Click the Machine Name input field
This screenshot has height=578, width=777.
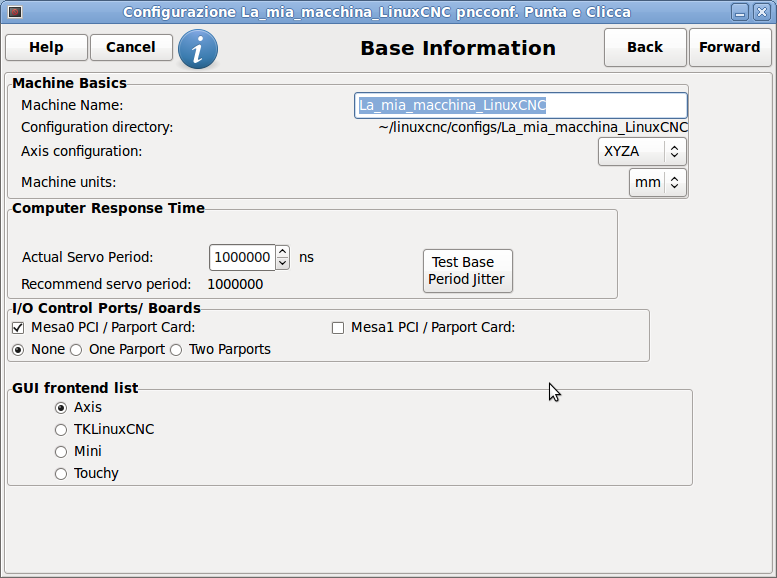[x=521, y=105]
